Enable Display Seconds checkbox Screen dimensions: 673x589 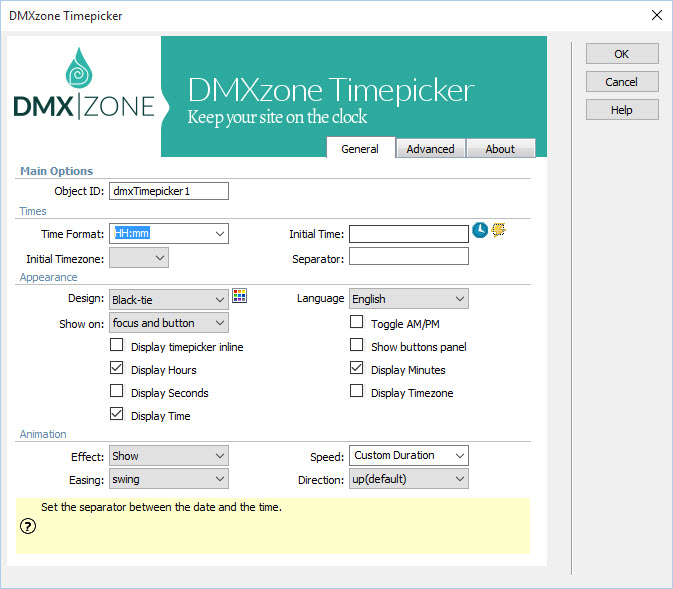pyautogui.click(x=117, y=391)
